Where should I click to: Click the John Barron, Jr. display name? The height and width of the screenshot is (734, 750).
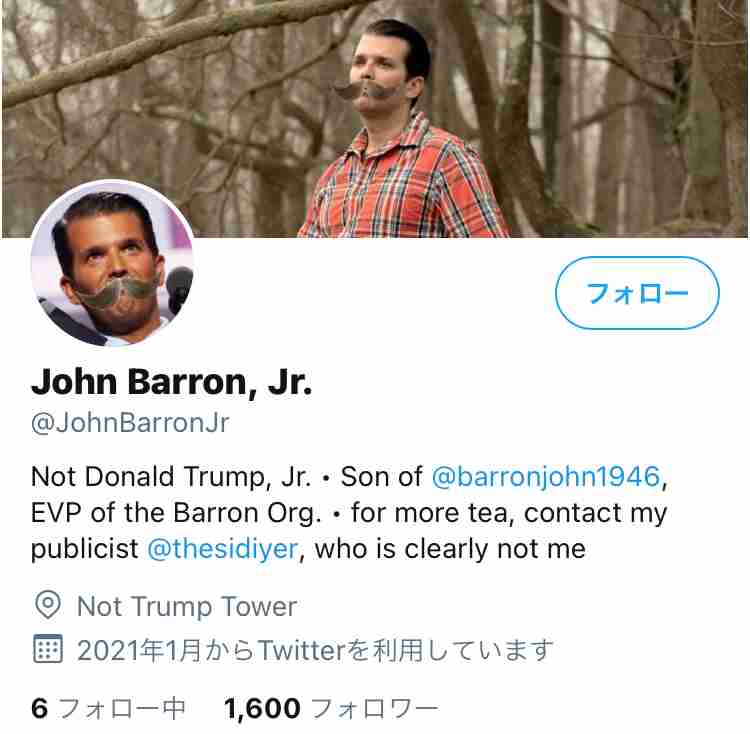[x=171, y=382]
